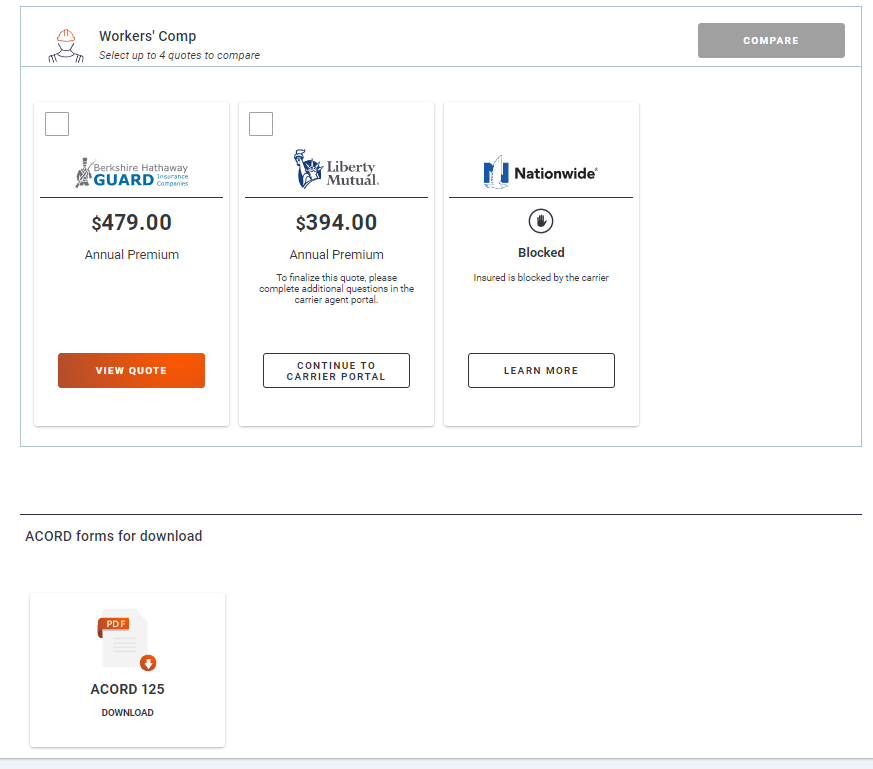Screen dimensions: 873x769
Task: Click the Workers' Comp hard hat icon
Action: click(x=66, y=46)
